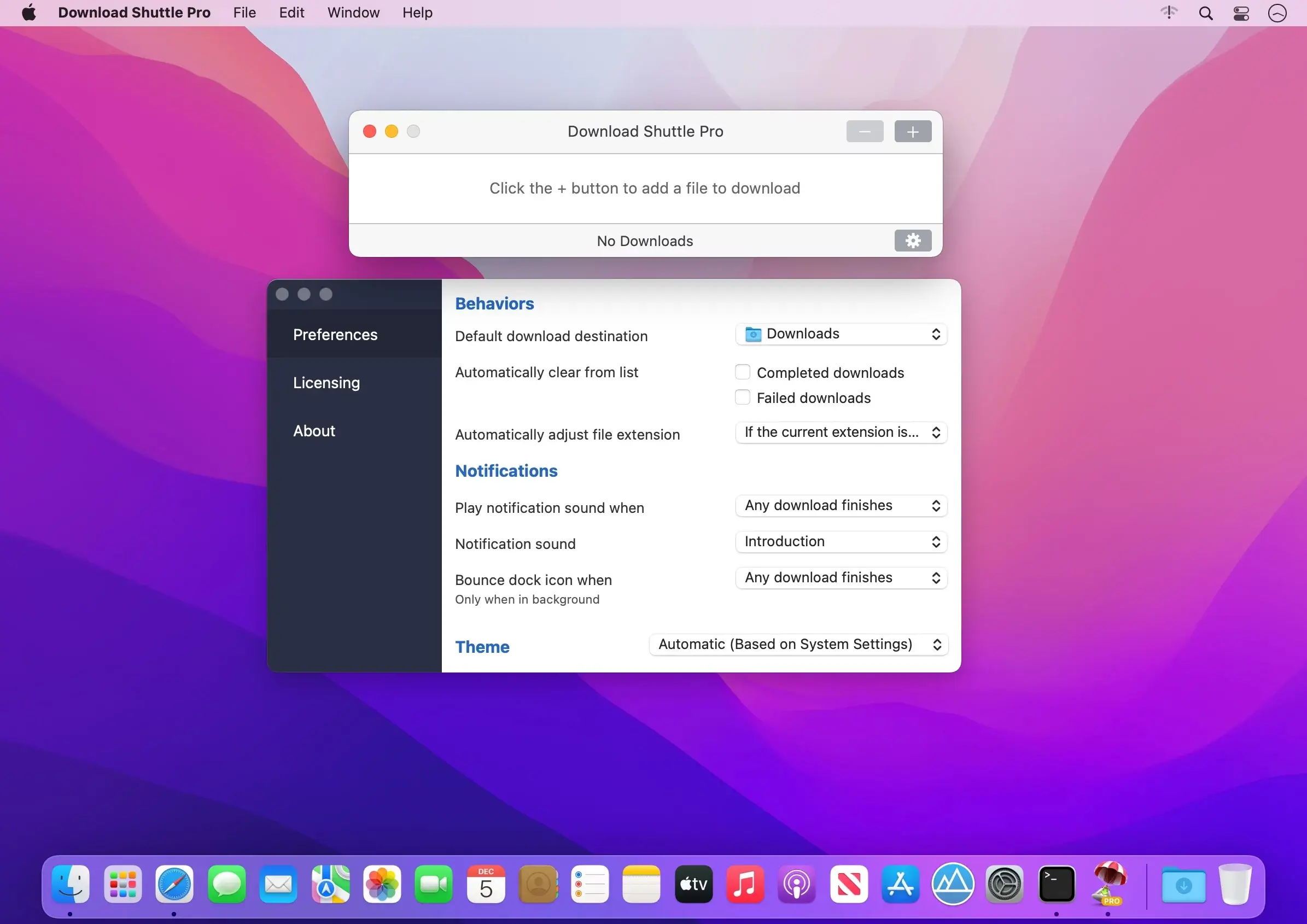Tick the Failed downloads checkbox
The image size is (1307, 924).
742,397
